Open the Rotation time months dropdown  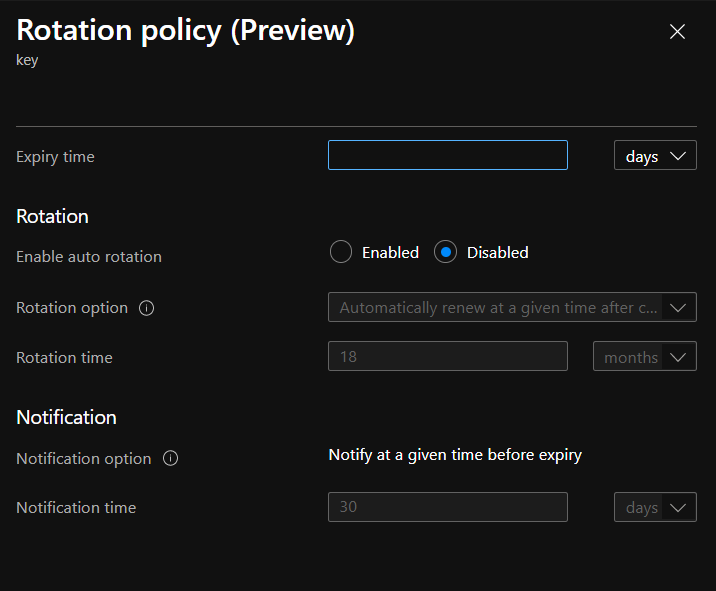pyautogui.click(x=644, y=357)
